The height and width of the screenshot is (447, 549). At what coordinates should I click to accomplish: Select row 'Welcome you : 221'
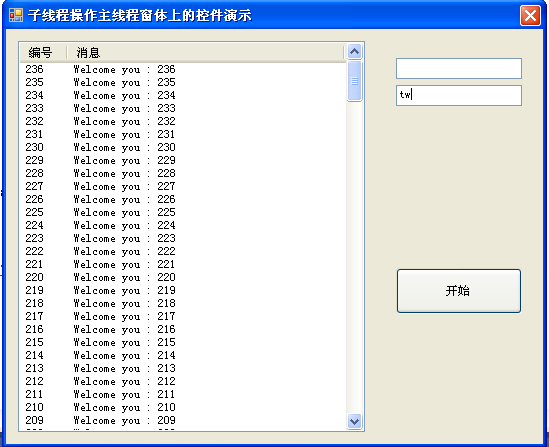tap(183, 264)
